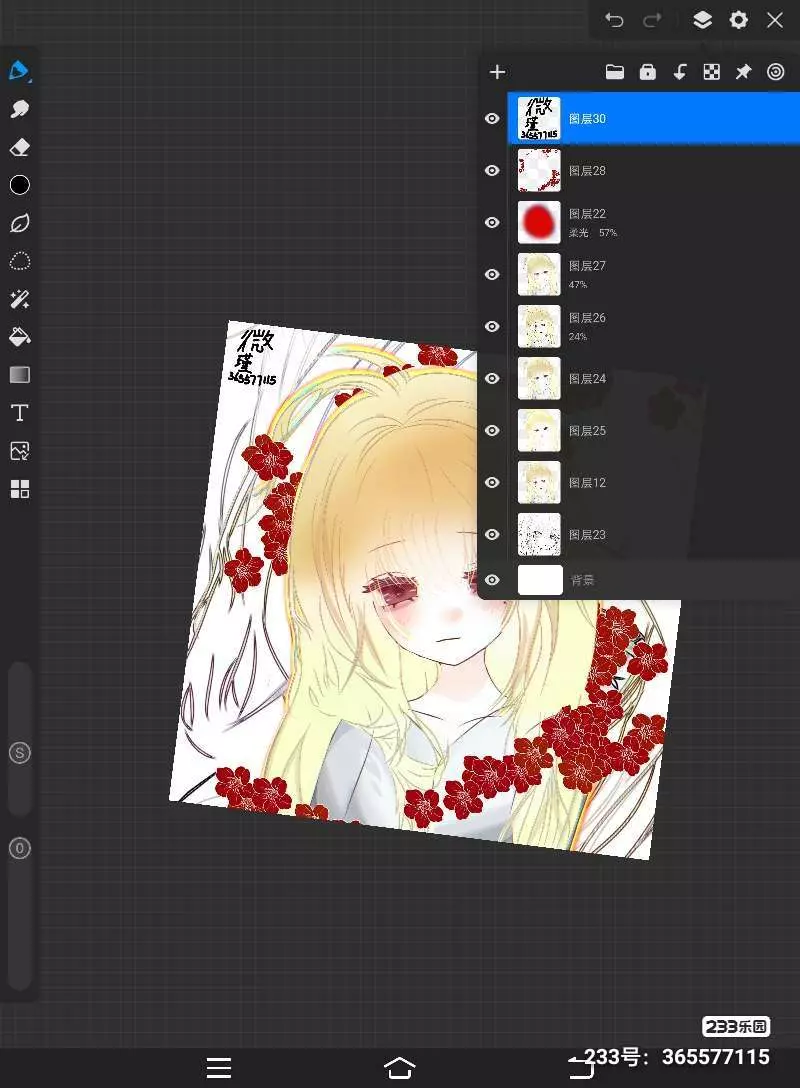Activate the Magic Wand tool
This screenshot has width=800, height=1088.
coord(20,299)
